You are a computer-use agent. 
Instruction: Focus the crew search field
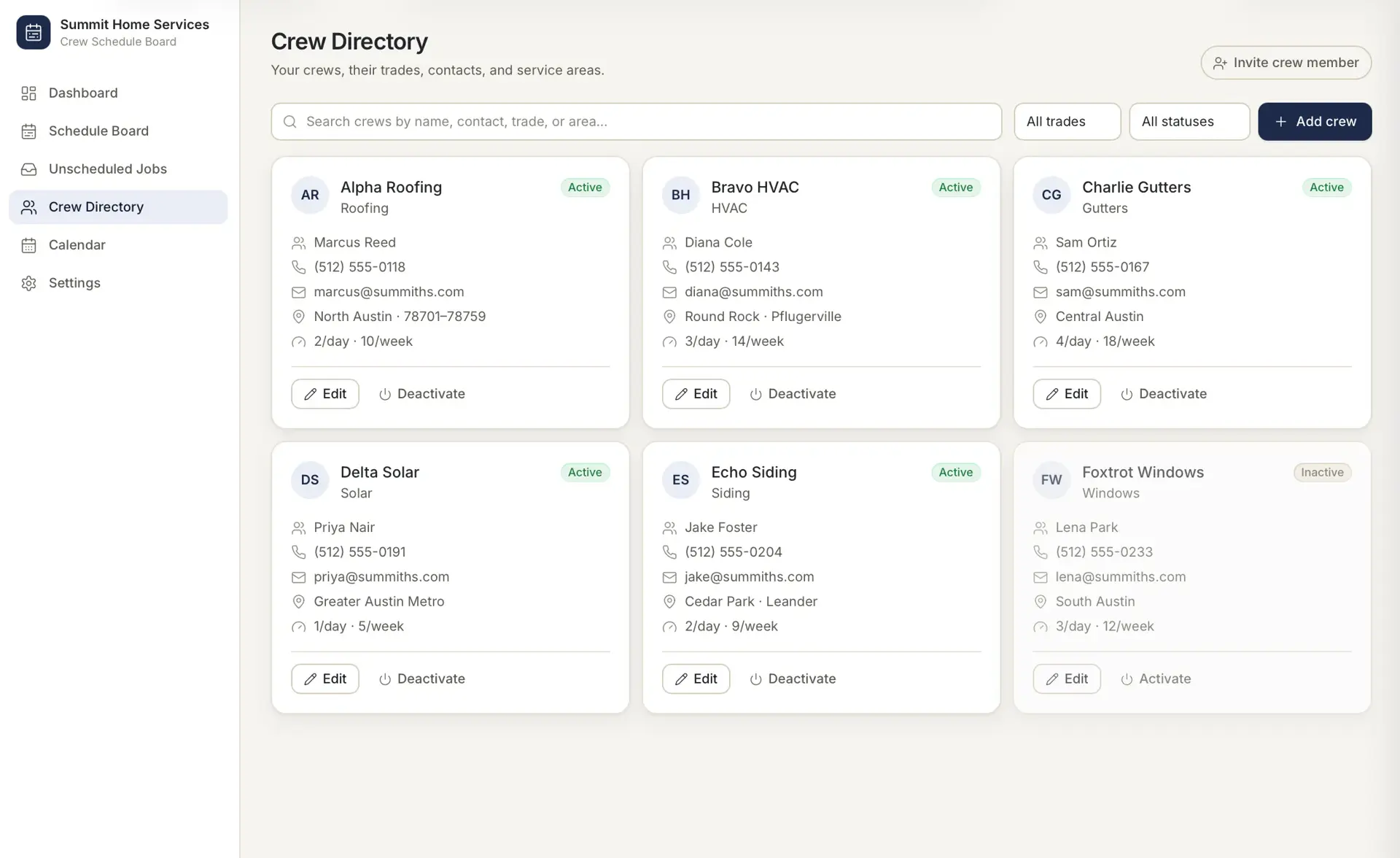pyautogui.click(x=636, y=121)
